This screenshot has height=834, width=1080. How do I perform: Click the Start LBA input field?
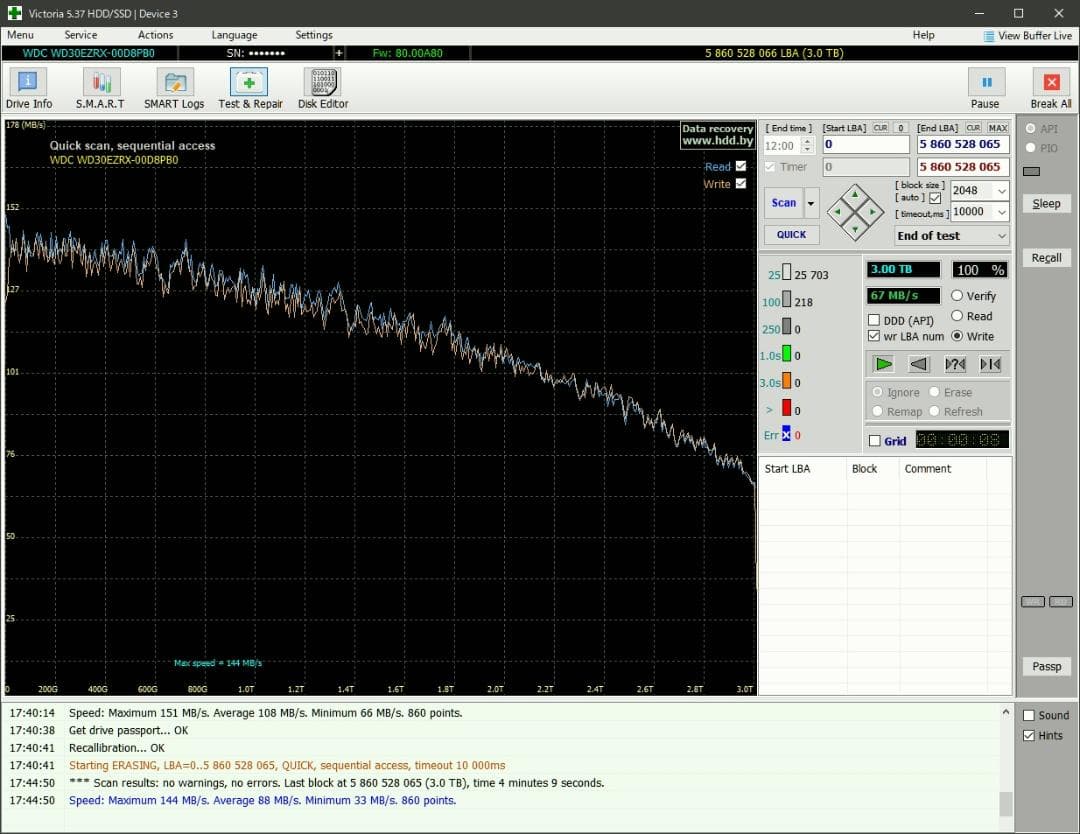(x=865, y=145)
